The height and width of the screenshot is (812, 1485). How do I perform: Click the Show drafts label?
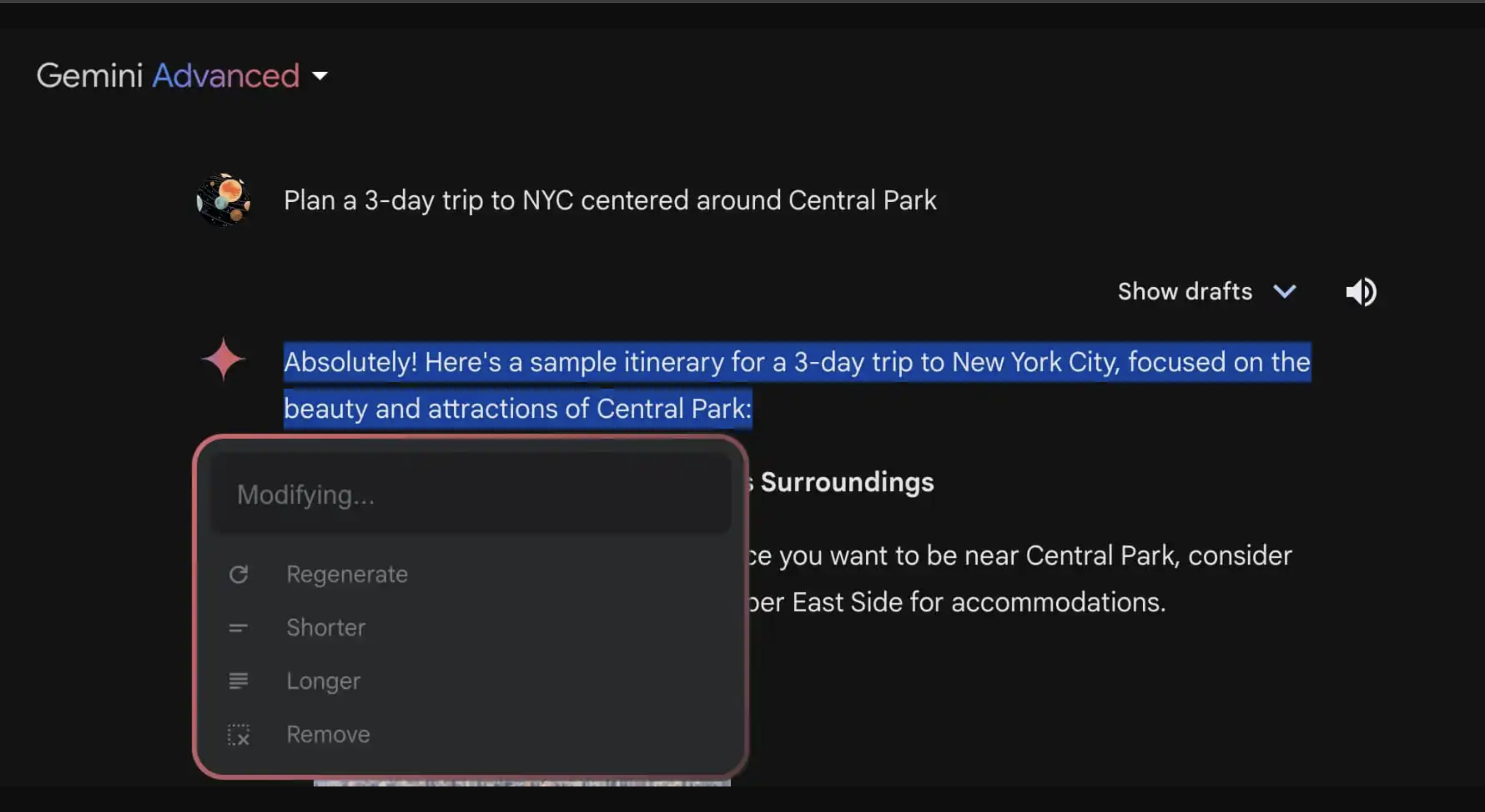click(x=1184, y=292)
